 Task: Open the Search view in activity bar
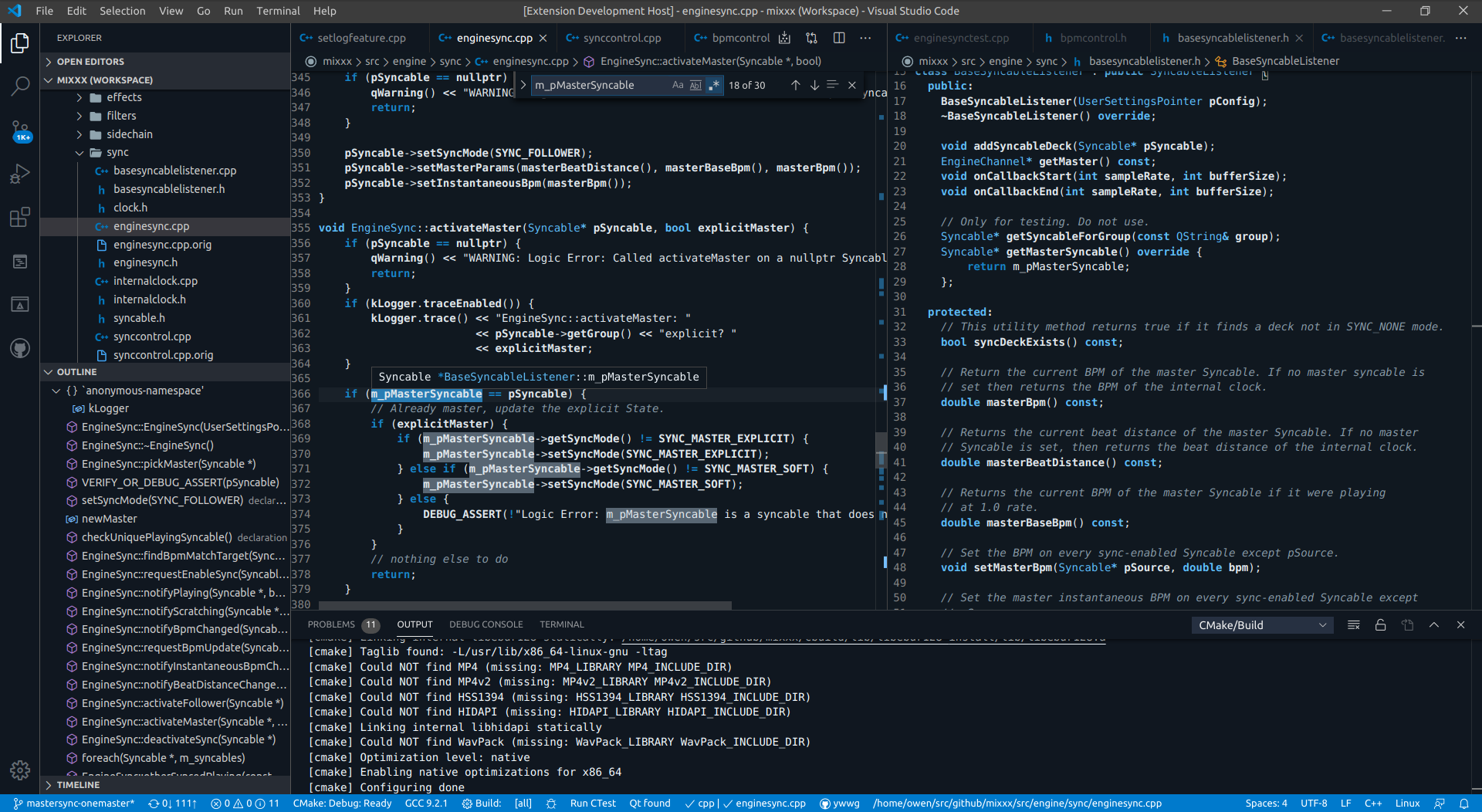[x=20, y=86]
